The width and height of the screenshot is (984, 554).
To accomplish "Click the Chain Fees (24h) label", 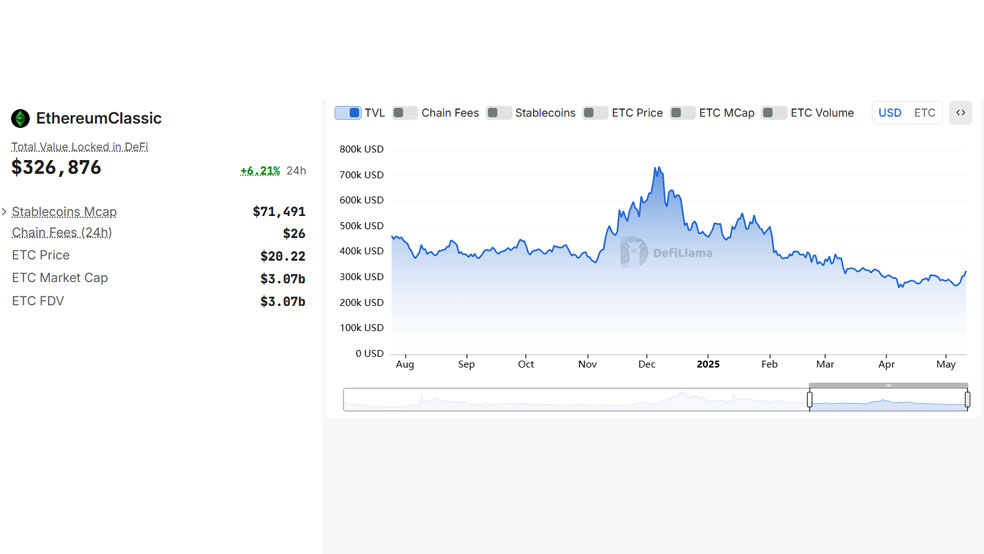I will tap(61, 233).
